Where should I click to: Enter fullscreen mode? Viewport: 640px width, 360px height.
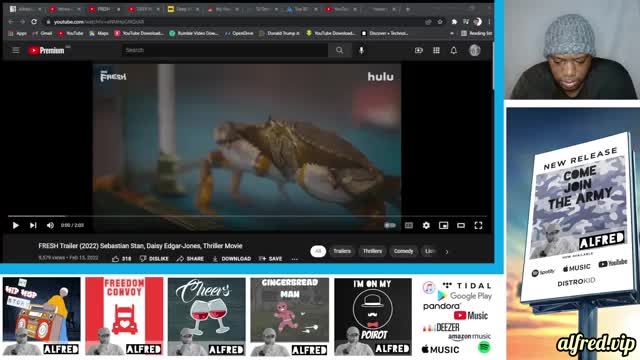478,225
